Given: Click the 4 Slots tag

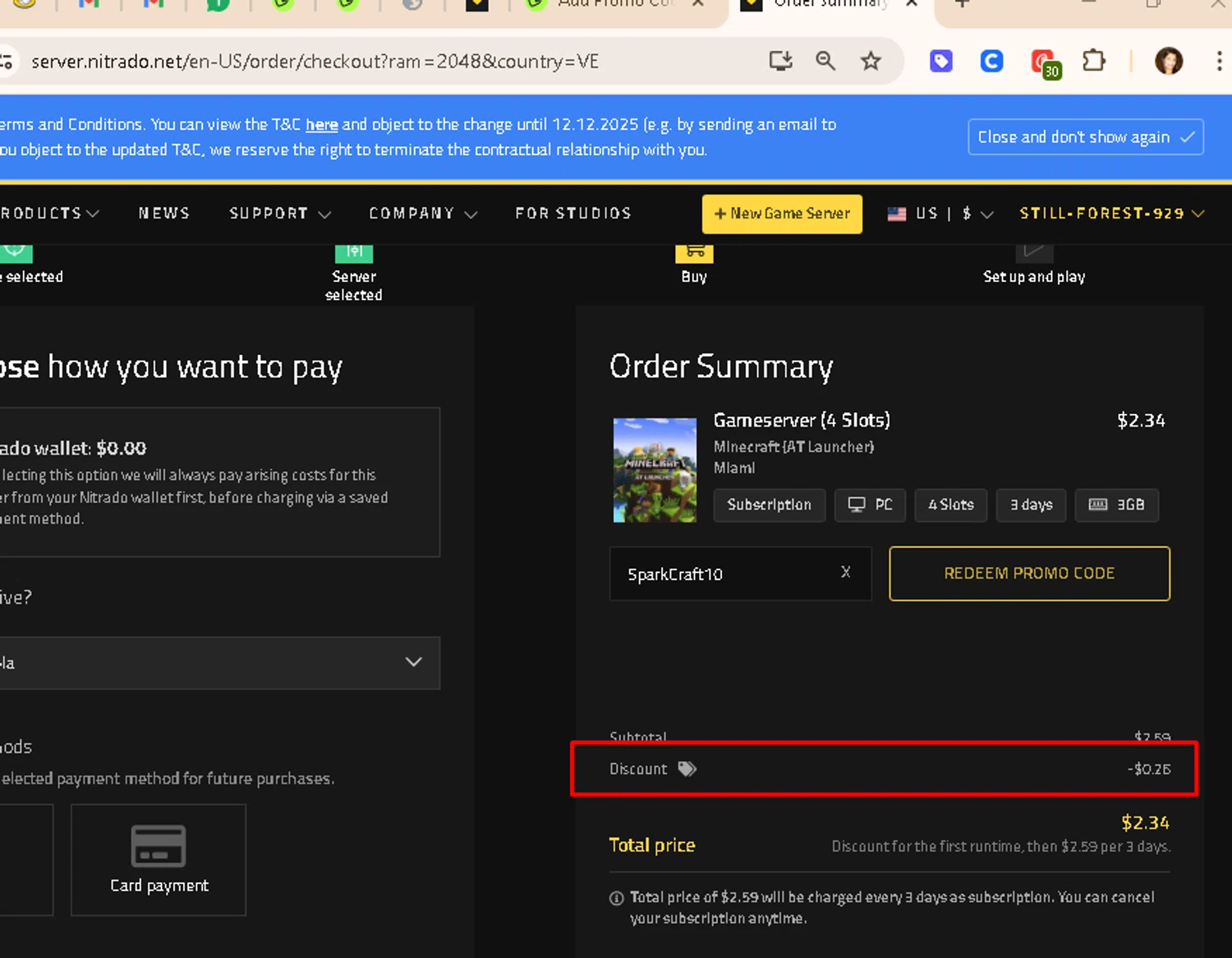Looking at the screenshot, I should tap(951, 504).
